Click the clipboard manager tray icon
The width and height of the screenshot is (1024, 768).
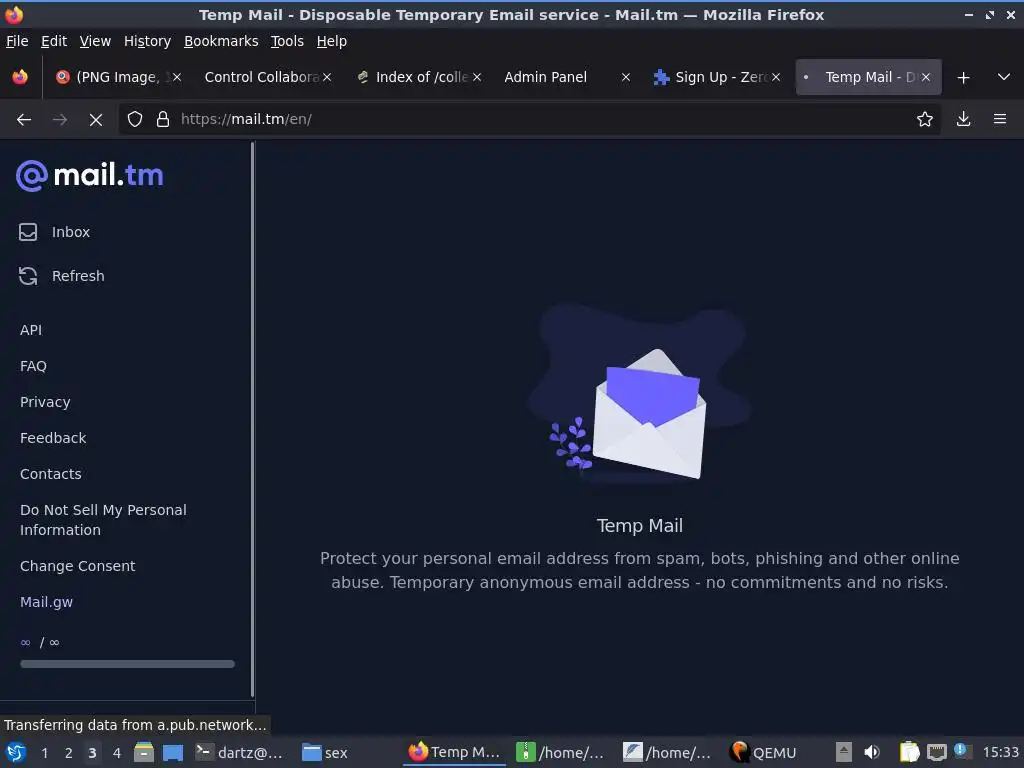coord(909,753)
